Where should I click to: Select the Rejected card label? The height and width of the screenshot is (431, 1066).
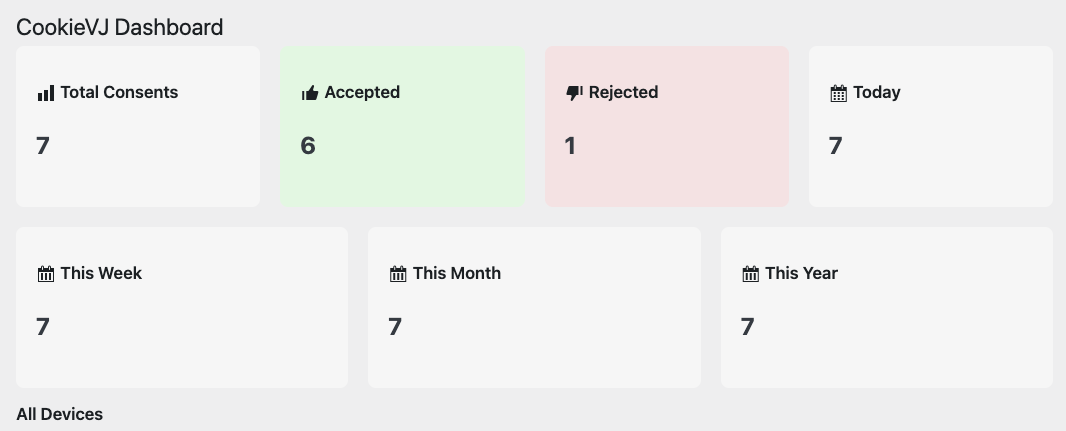pos(623,92)
